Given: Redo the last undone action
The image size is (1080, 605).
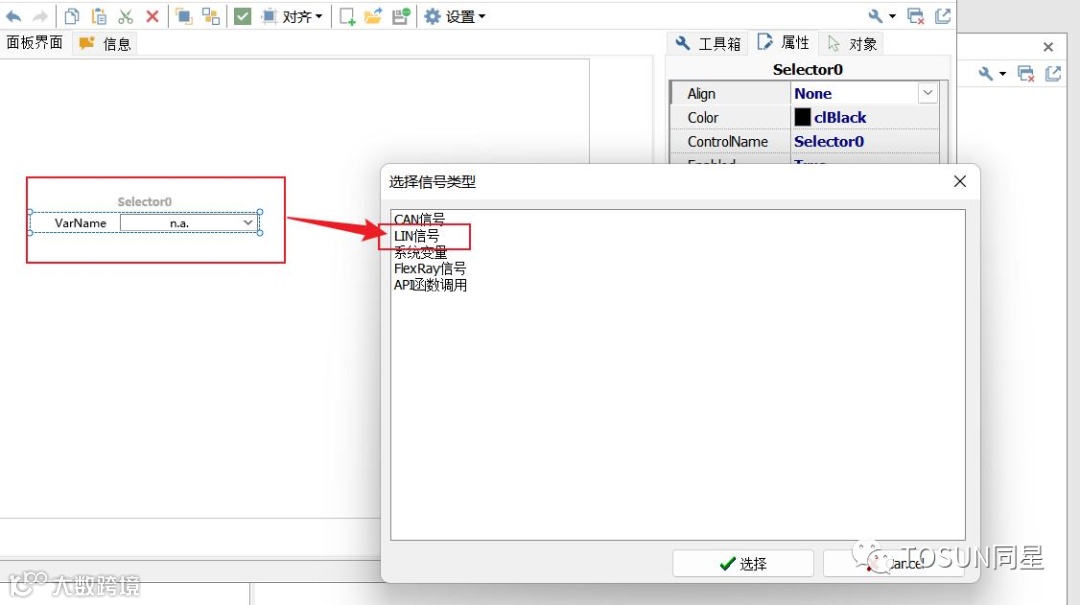Looking at the screenshot, I should pyautogui.click(x=40, y=17).
